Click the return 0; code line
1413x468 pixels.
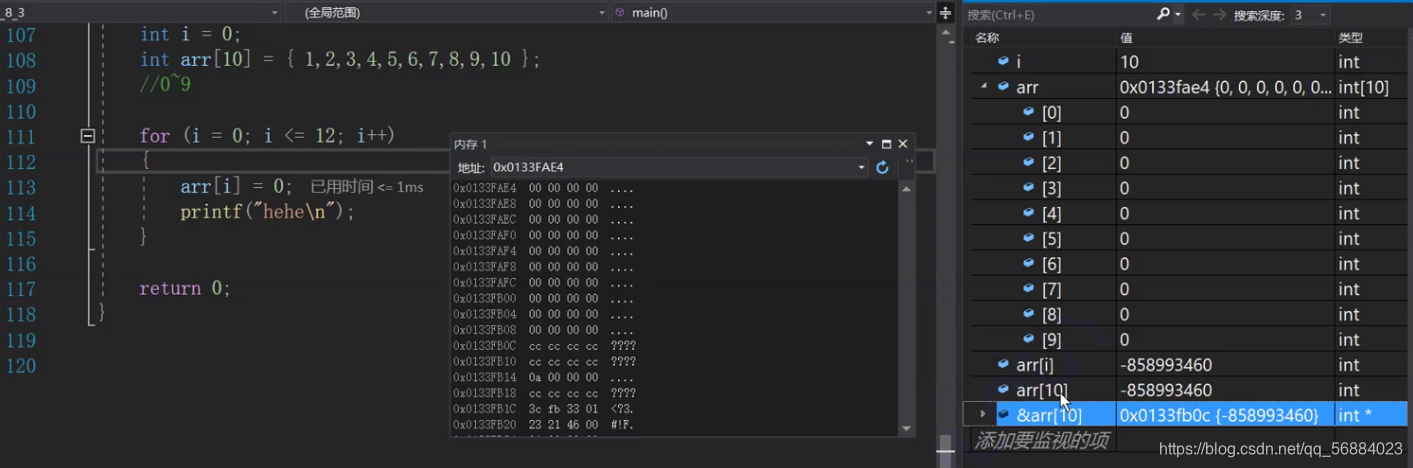click(185, 288)
